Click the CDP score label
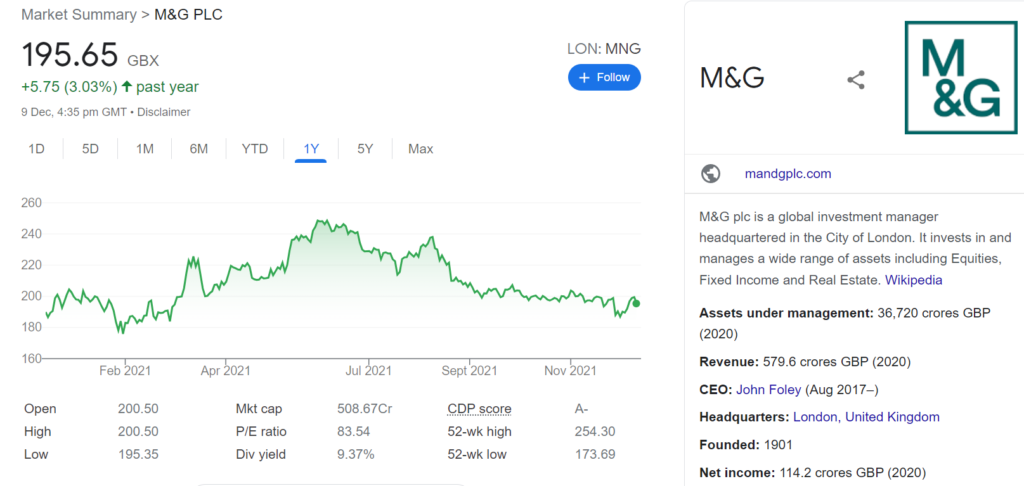The height and width of the screenshot is (486, 1024). [479, 409]
